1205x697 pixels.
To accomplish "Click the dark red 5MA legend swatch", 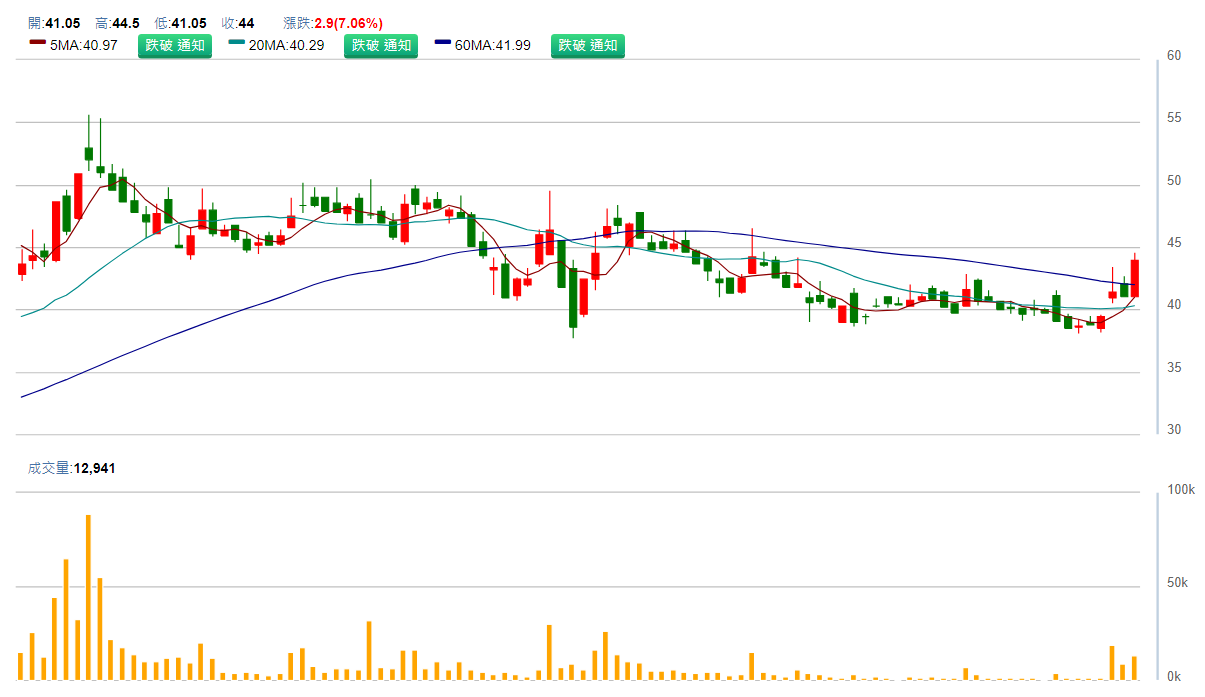I will 37,43.
